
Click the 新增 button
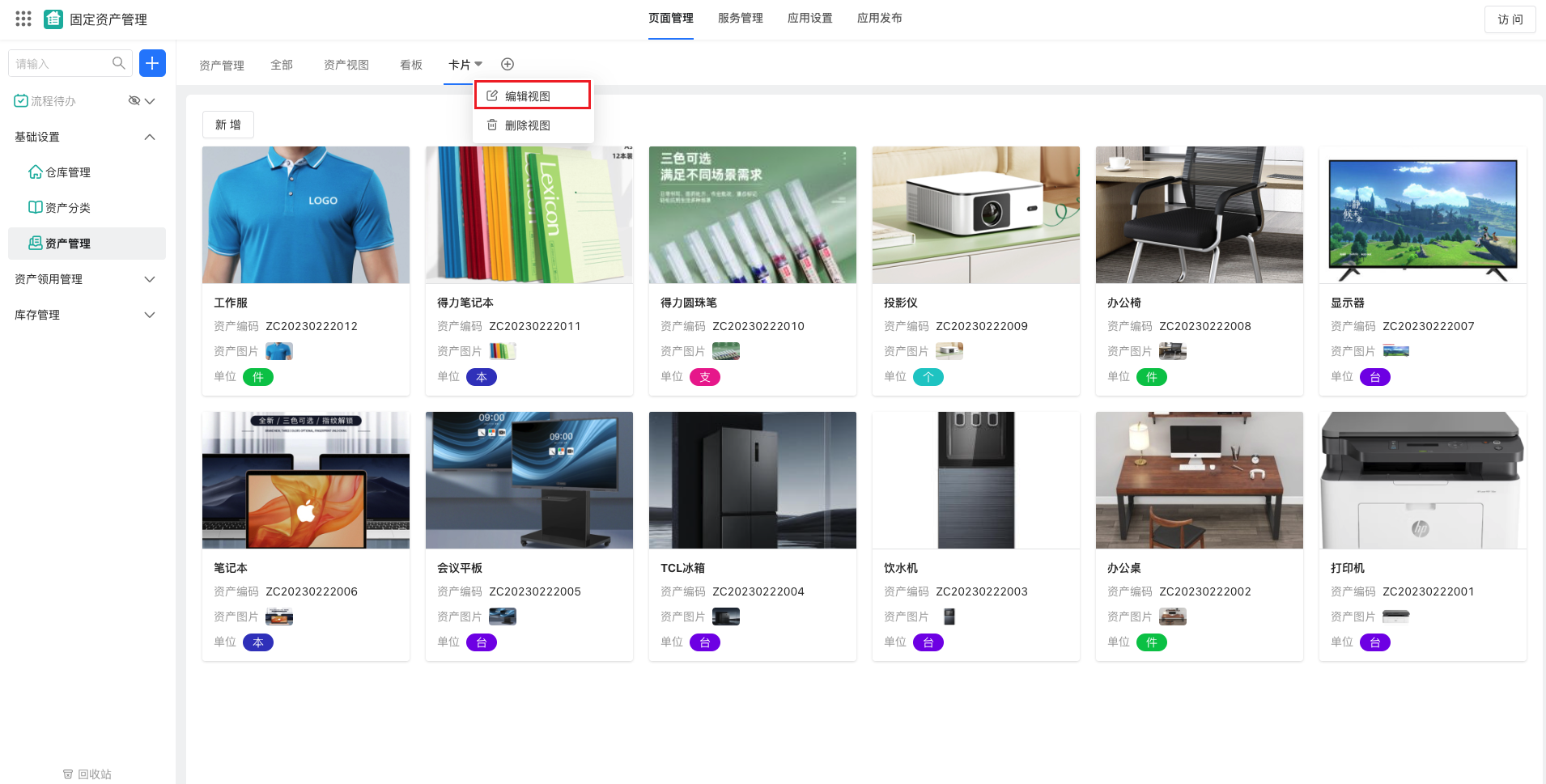tap(227, 125)
